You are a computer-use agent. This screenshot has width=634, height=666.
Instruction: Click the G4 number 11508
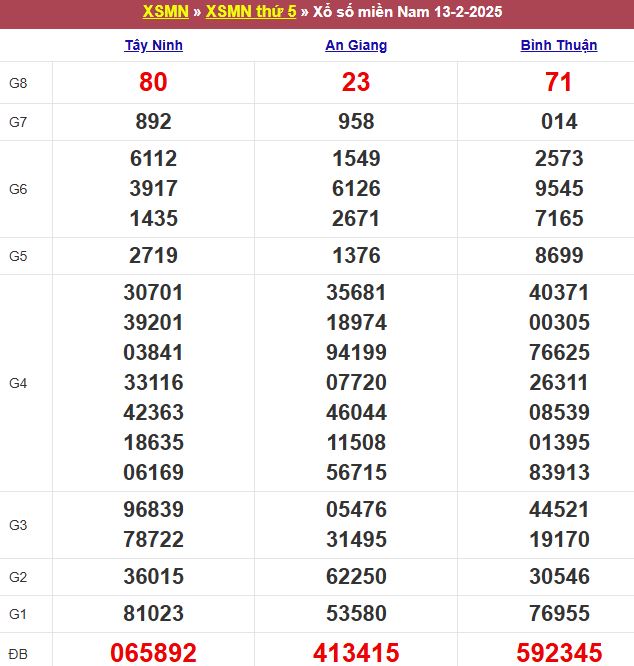(356, 442)
